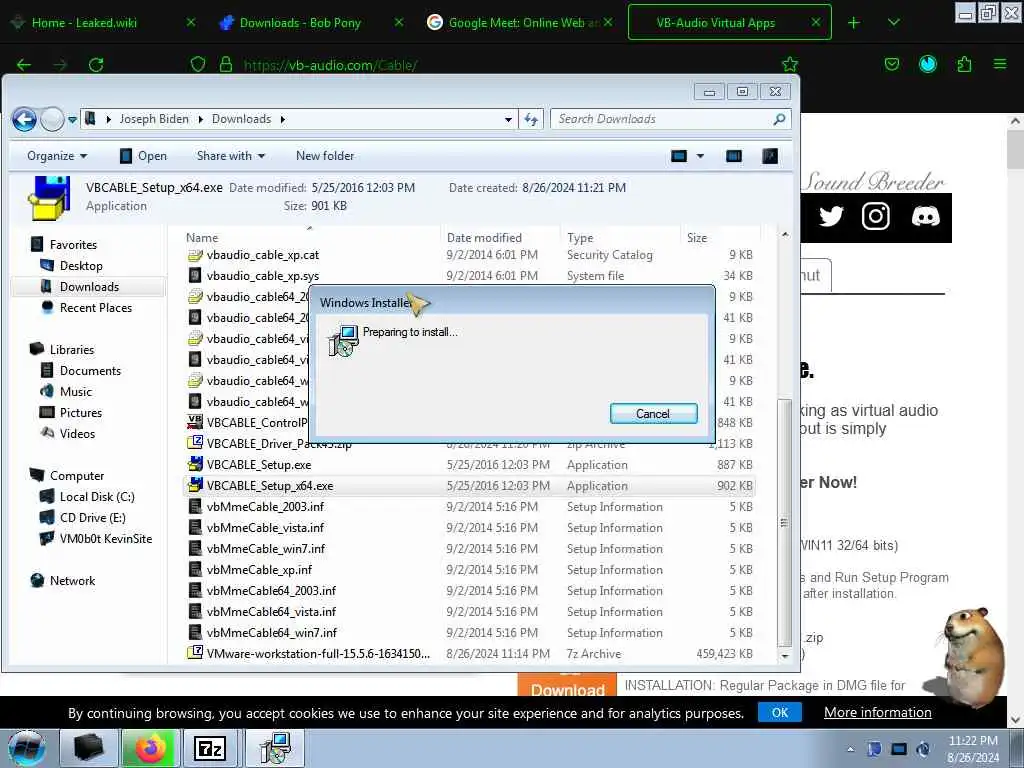Select VB-Audio Virtual Apps tab
This screenshot has width=1024, height=768.
click(716, 23)
